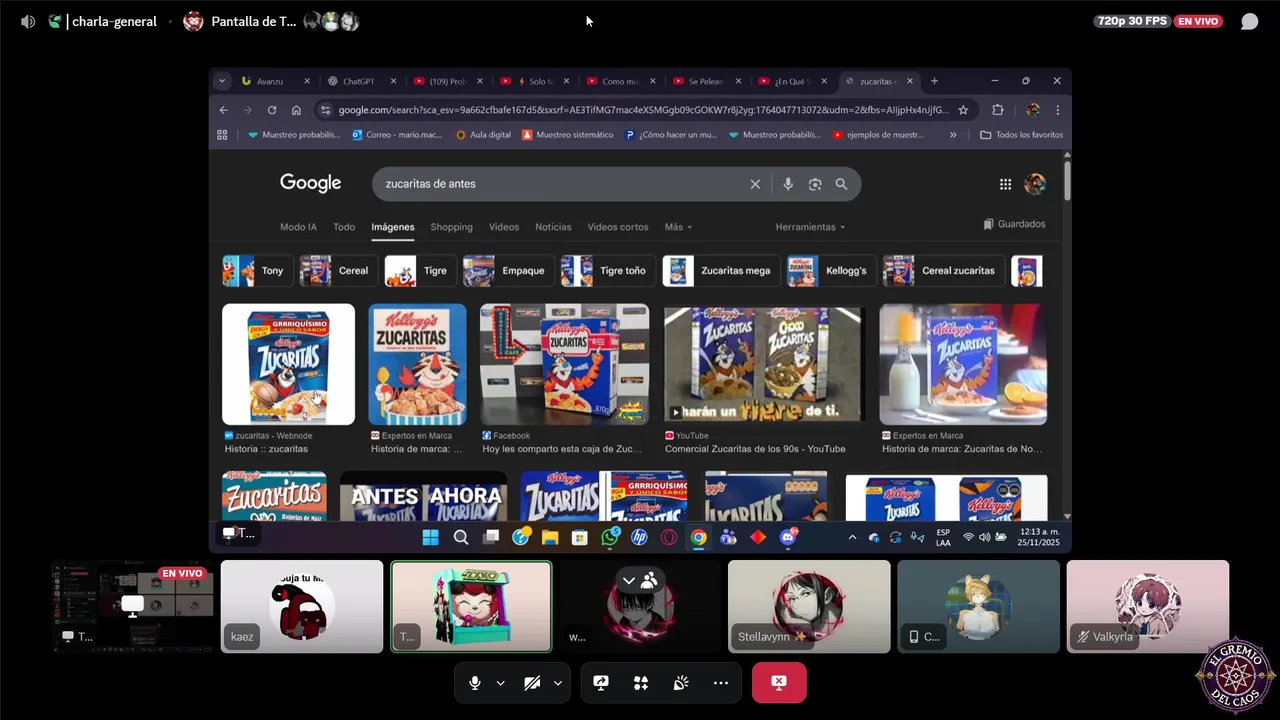
Task: Click the EN VIVO live badge at top
Action: [1198, 21]
